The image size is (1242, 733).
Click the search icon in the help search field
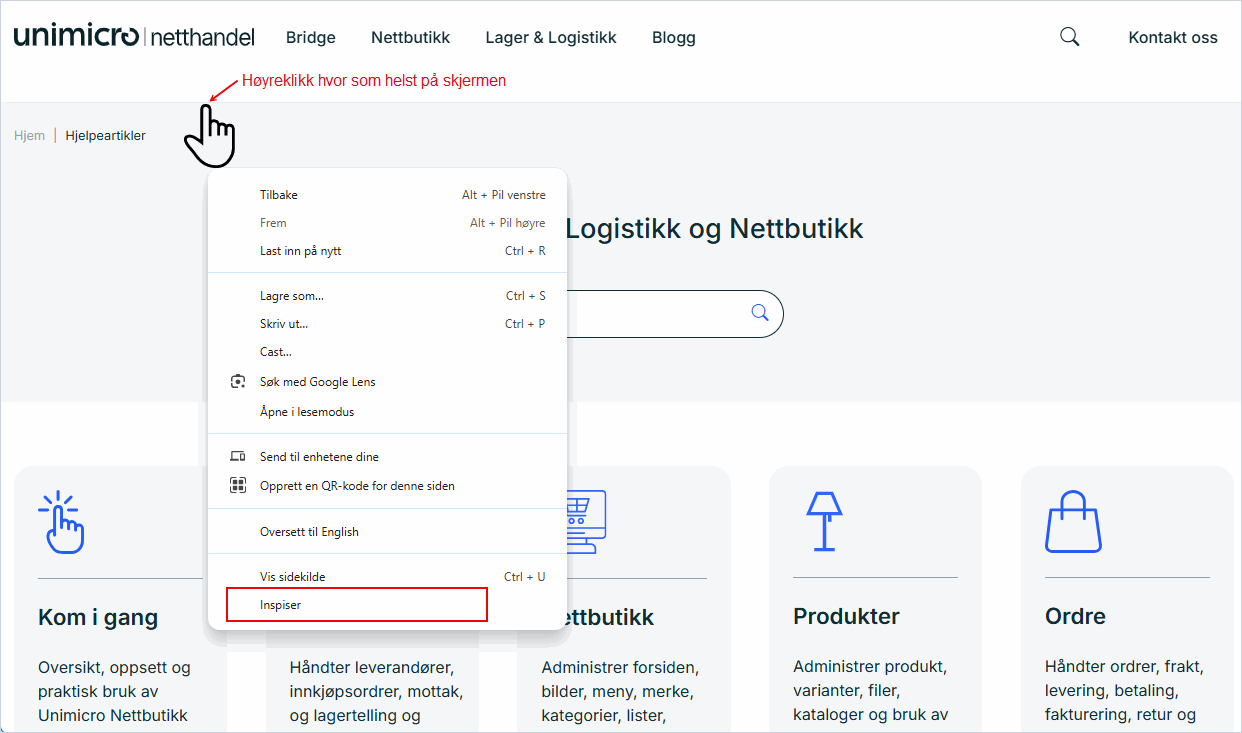760,313
